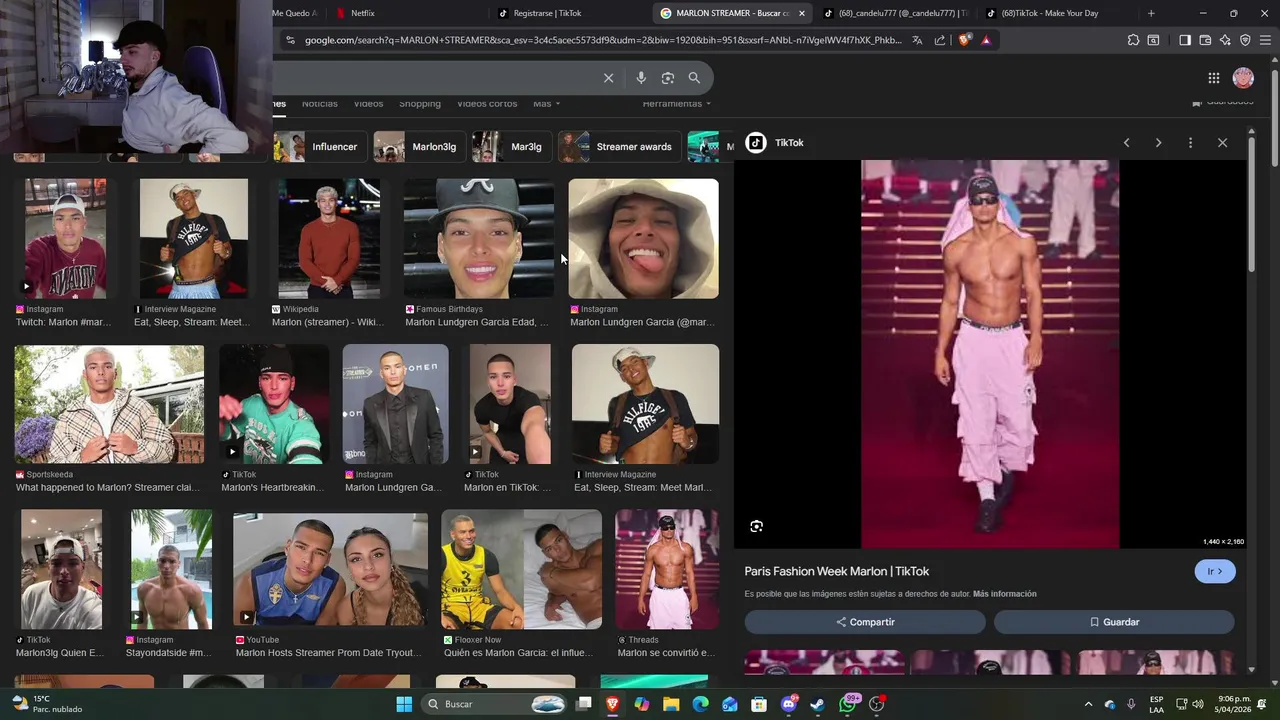The width and height of the screenshot is (1280, 720).
Task: Open Brave Wallet icon
Action: click(1205, 40)
